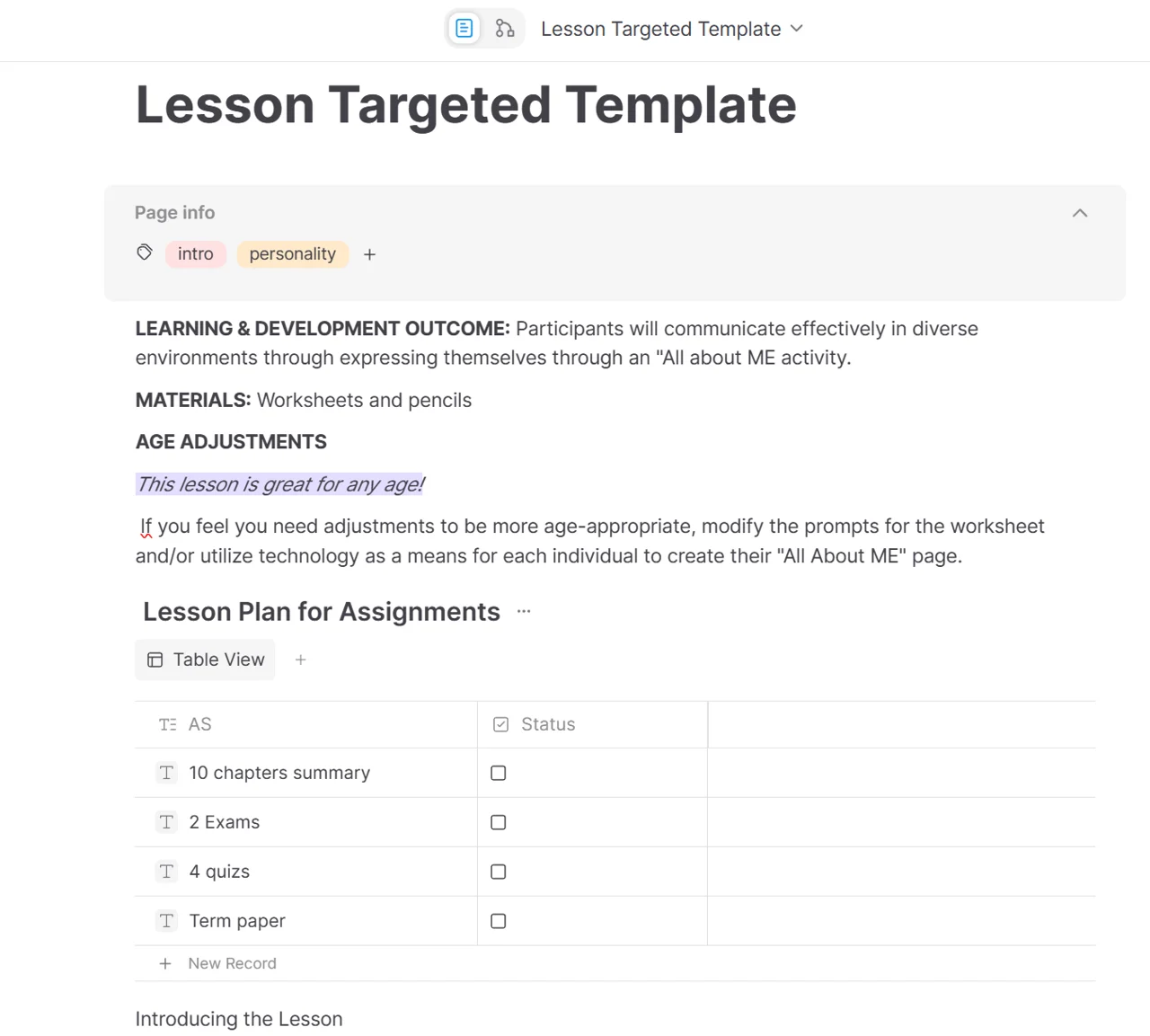The height and width of the screenshot is (1036, 1150).
Task: Add a new view next to Table View
Action: click(x=301, y=660)
